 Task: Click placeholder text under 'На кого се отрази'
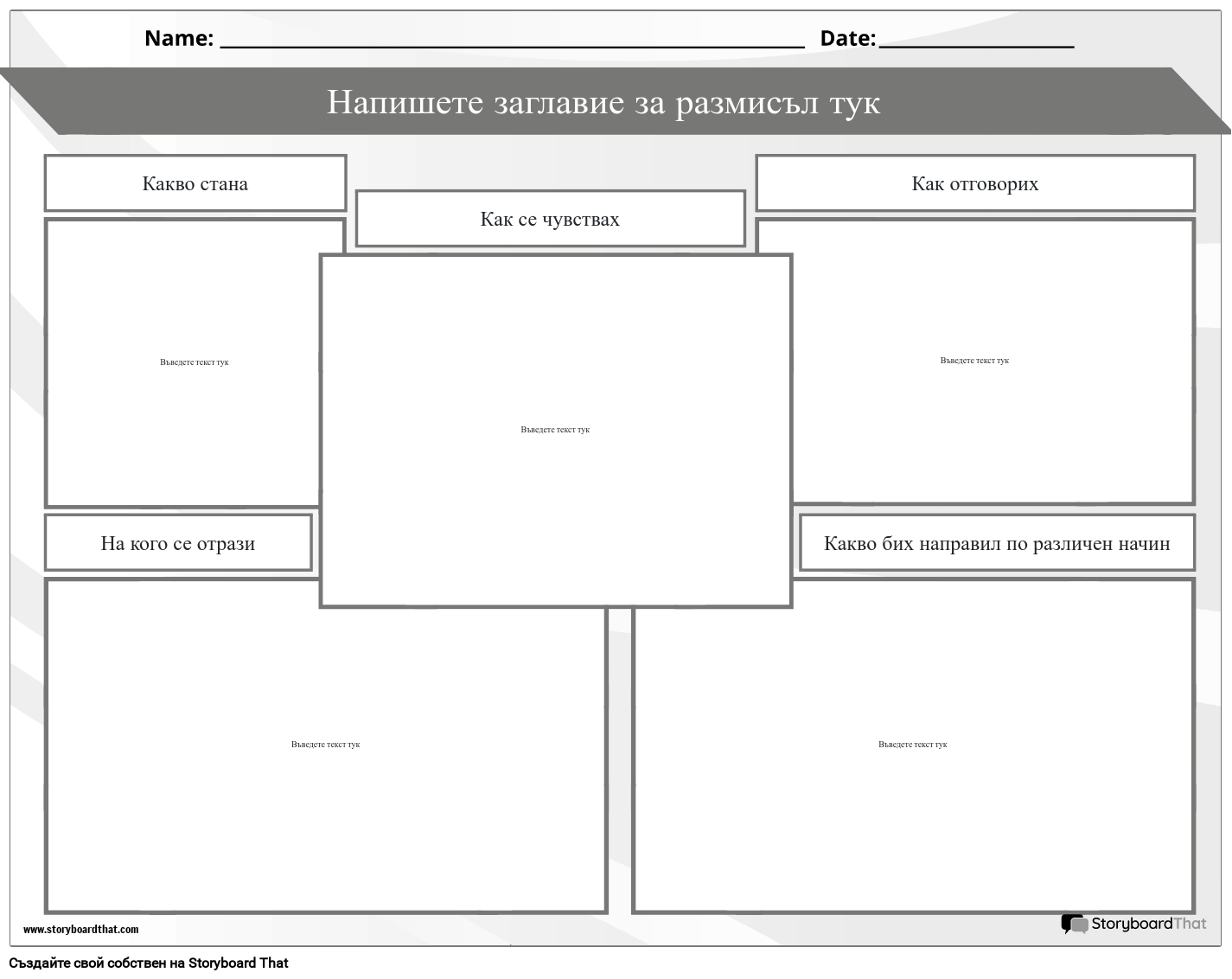327,743
